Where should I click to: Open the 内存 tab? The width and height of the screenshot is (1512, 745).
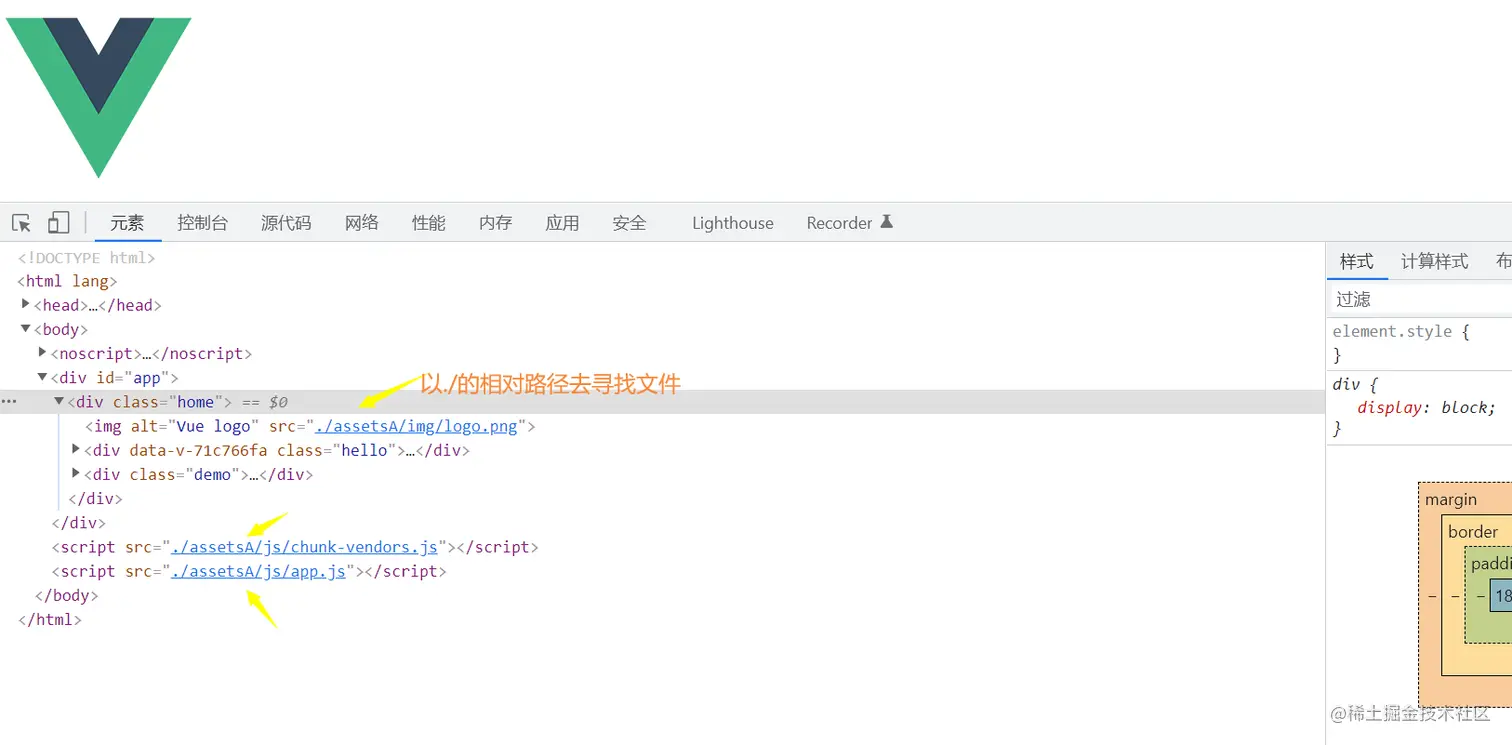point(495,223)
